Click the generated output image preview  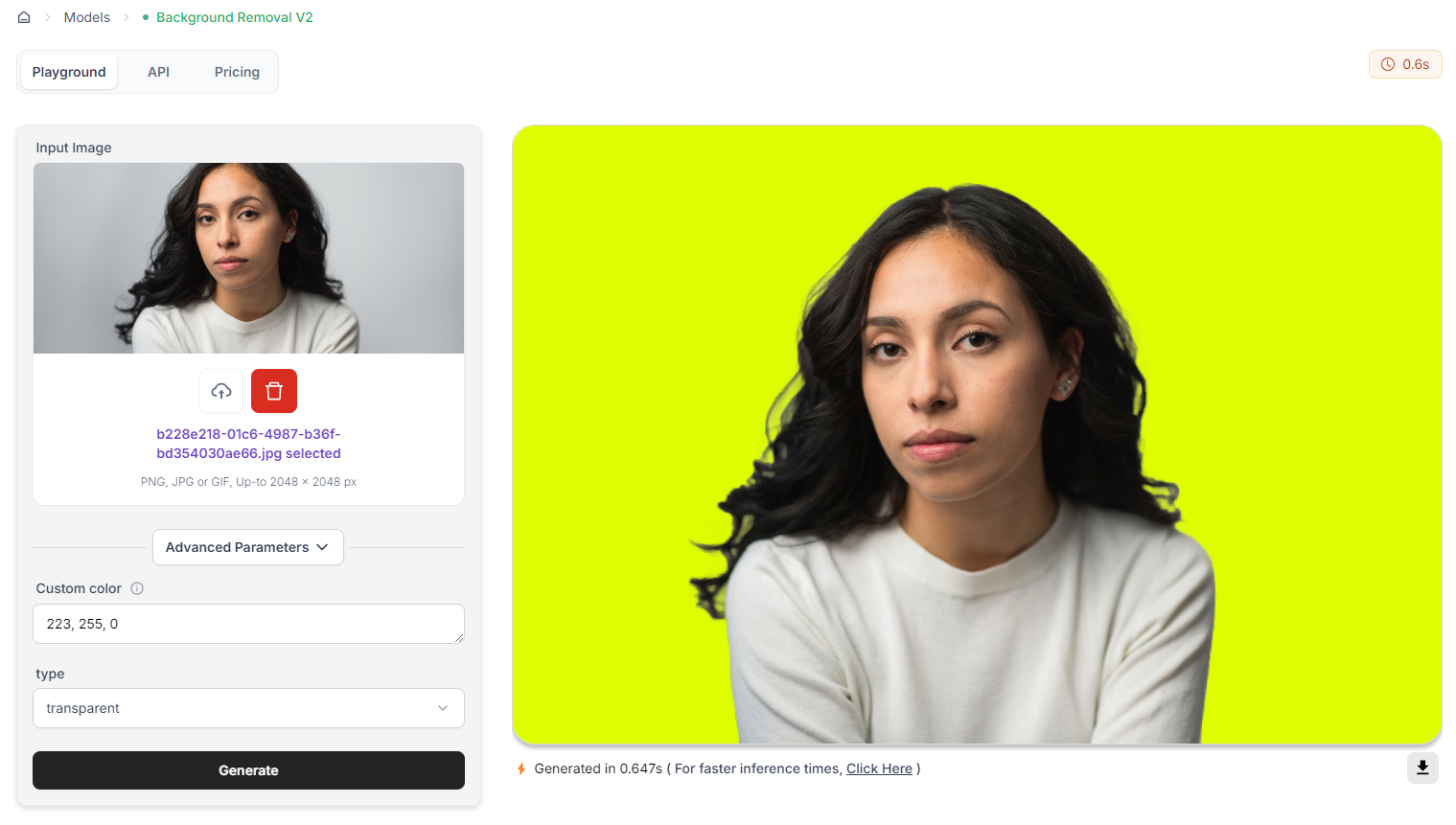click(977, 434)
